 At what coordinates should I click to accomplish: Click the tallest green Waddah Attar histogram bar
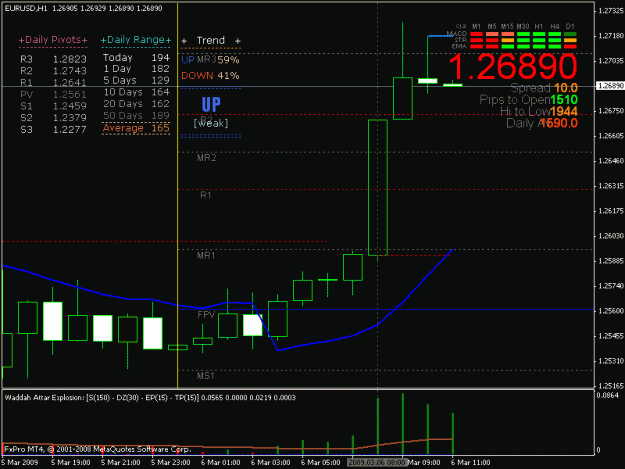pyautogui.click(x=403, y=424)
